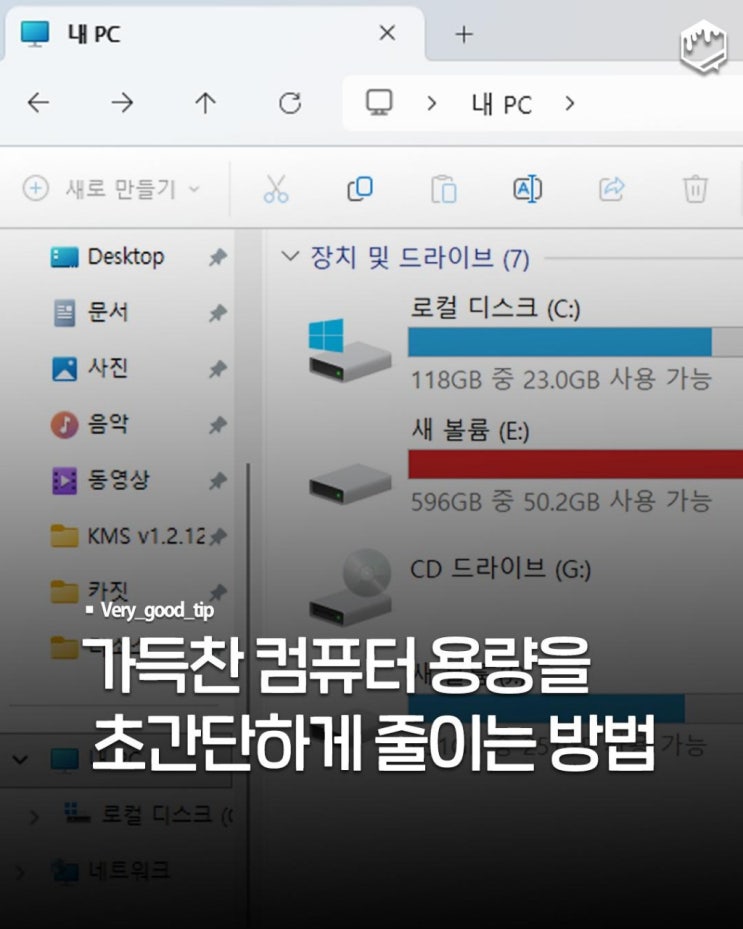This screenshot has height=929, width=743.
Task: Open 문서 in the sidebar
Action: click(x=108, y=312)
